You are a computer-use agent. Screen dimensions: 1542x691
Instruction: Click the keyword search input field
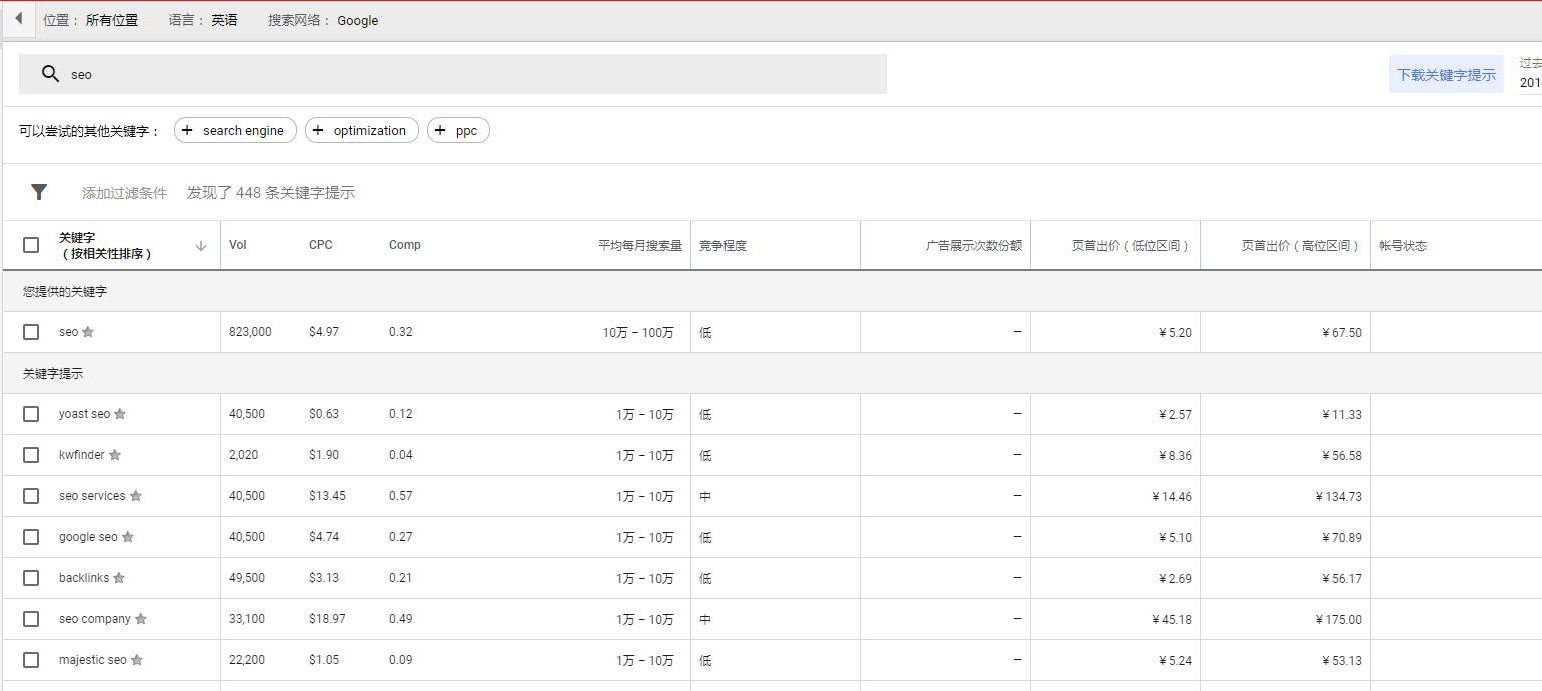click(470, 74)
